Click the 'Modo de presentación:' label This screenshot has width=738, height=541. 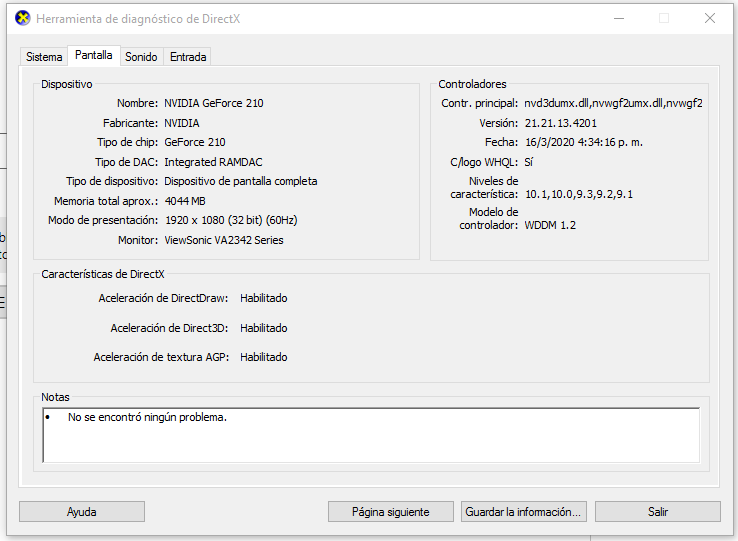pos(103,220)
